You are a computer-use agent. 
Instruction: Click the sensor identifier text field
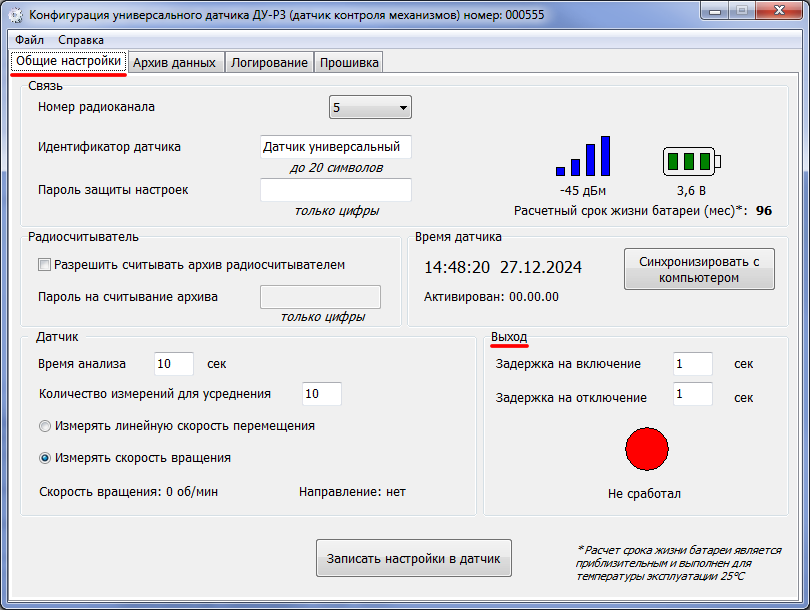coord(336,147)
